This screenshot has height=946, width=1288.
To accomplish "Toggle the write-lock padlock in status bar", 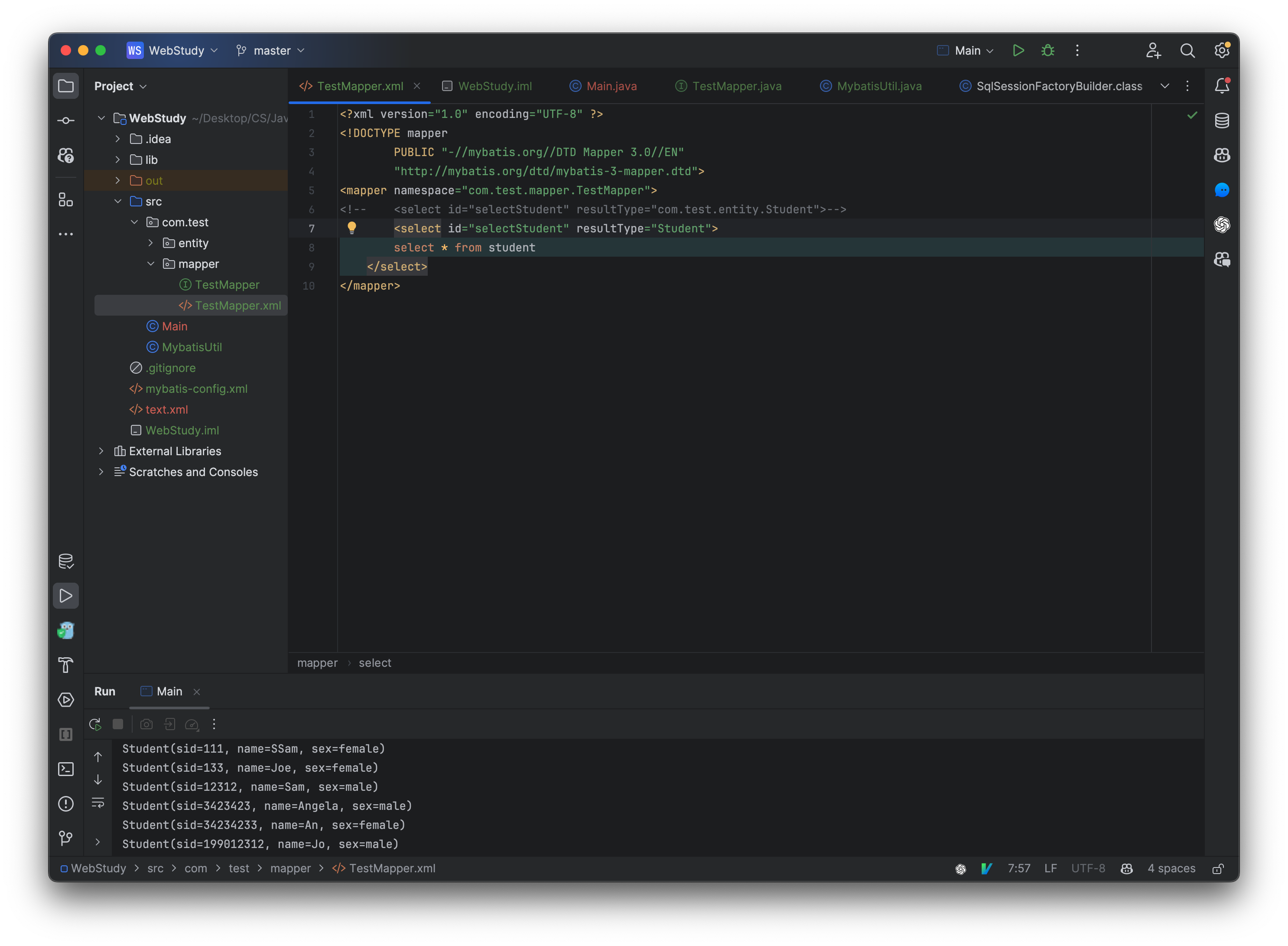I will [x=1218, y=868].
